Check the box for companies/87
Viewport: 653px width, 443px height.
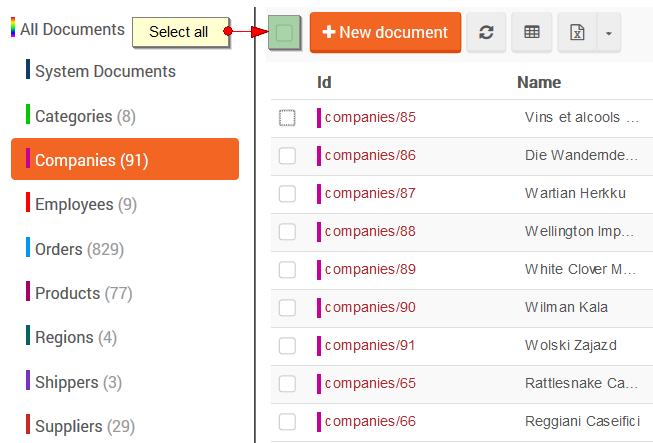(x=287, y=194)
